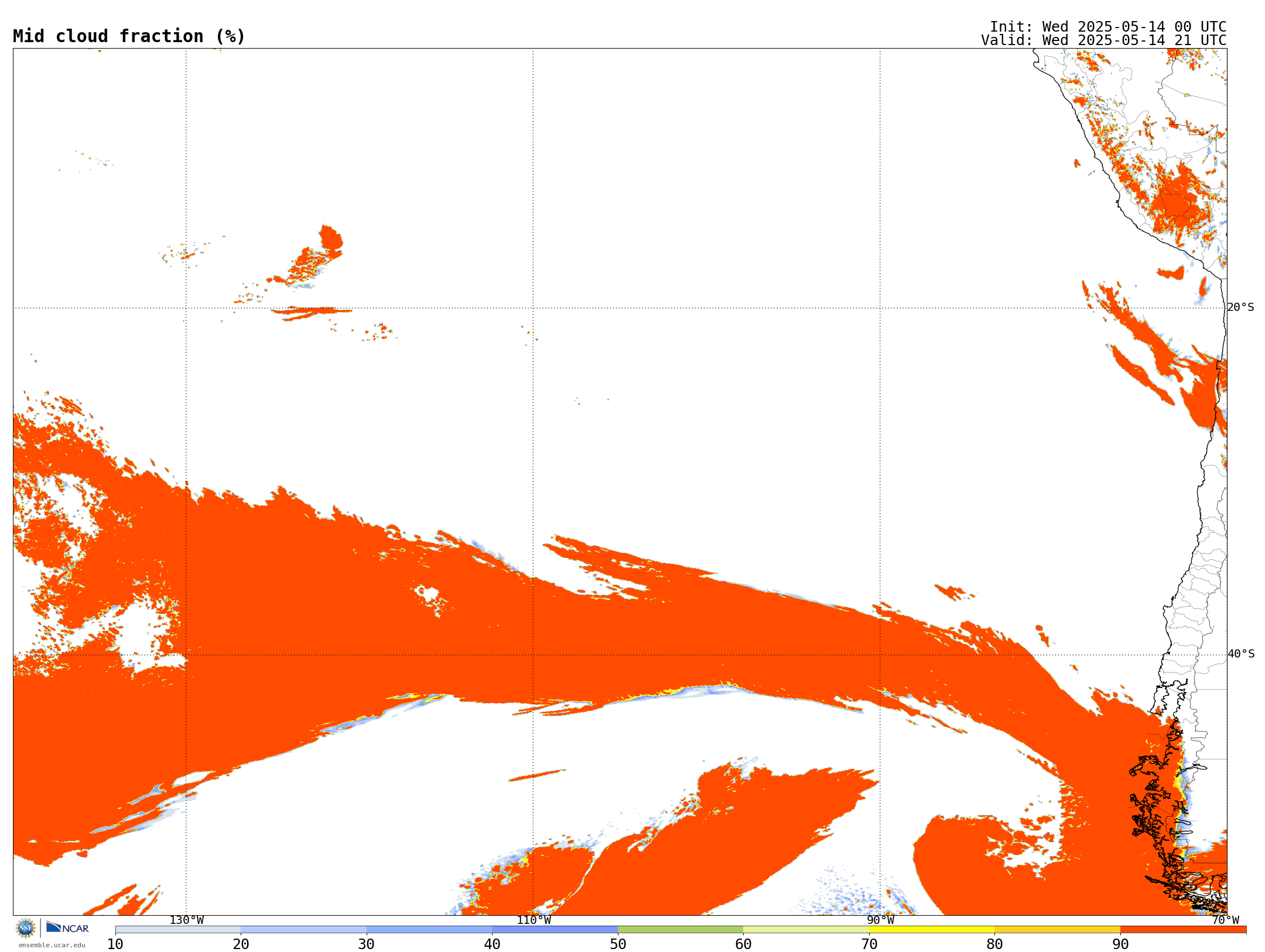Click the 110°W longitude label
1265x952 pixels.
[x=533, y=920]
